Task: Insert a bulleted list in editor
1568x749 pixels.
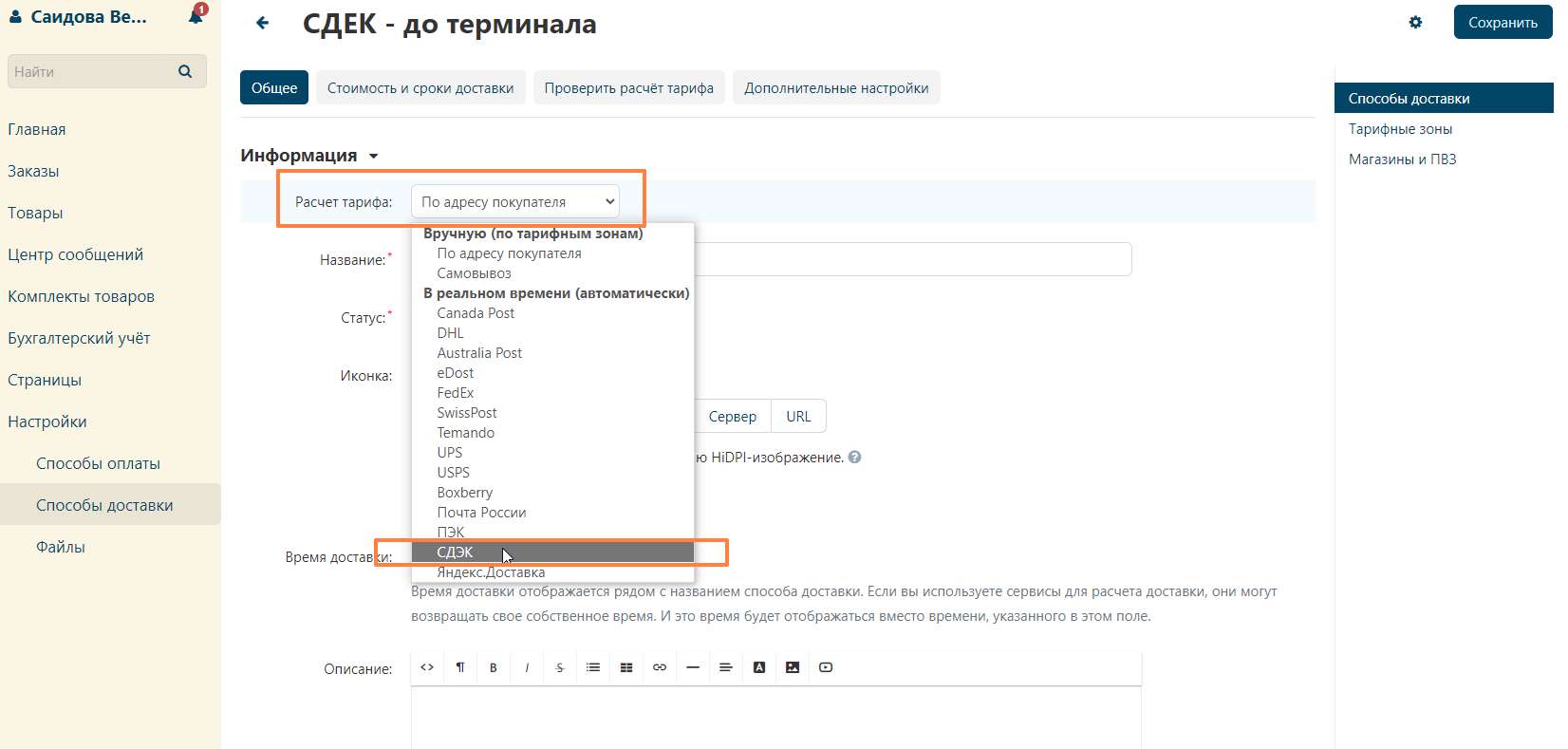Action: [x=593, y=667]
